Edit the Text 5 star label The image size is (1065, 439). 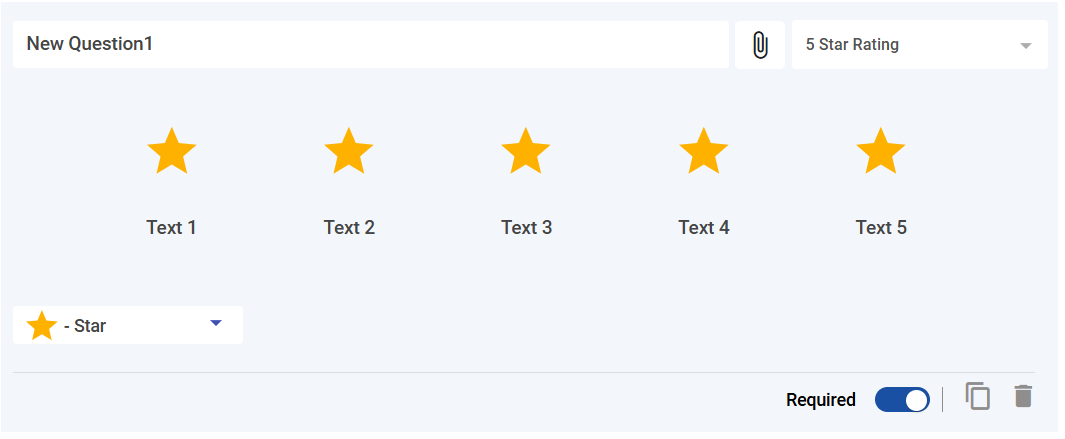881,228
